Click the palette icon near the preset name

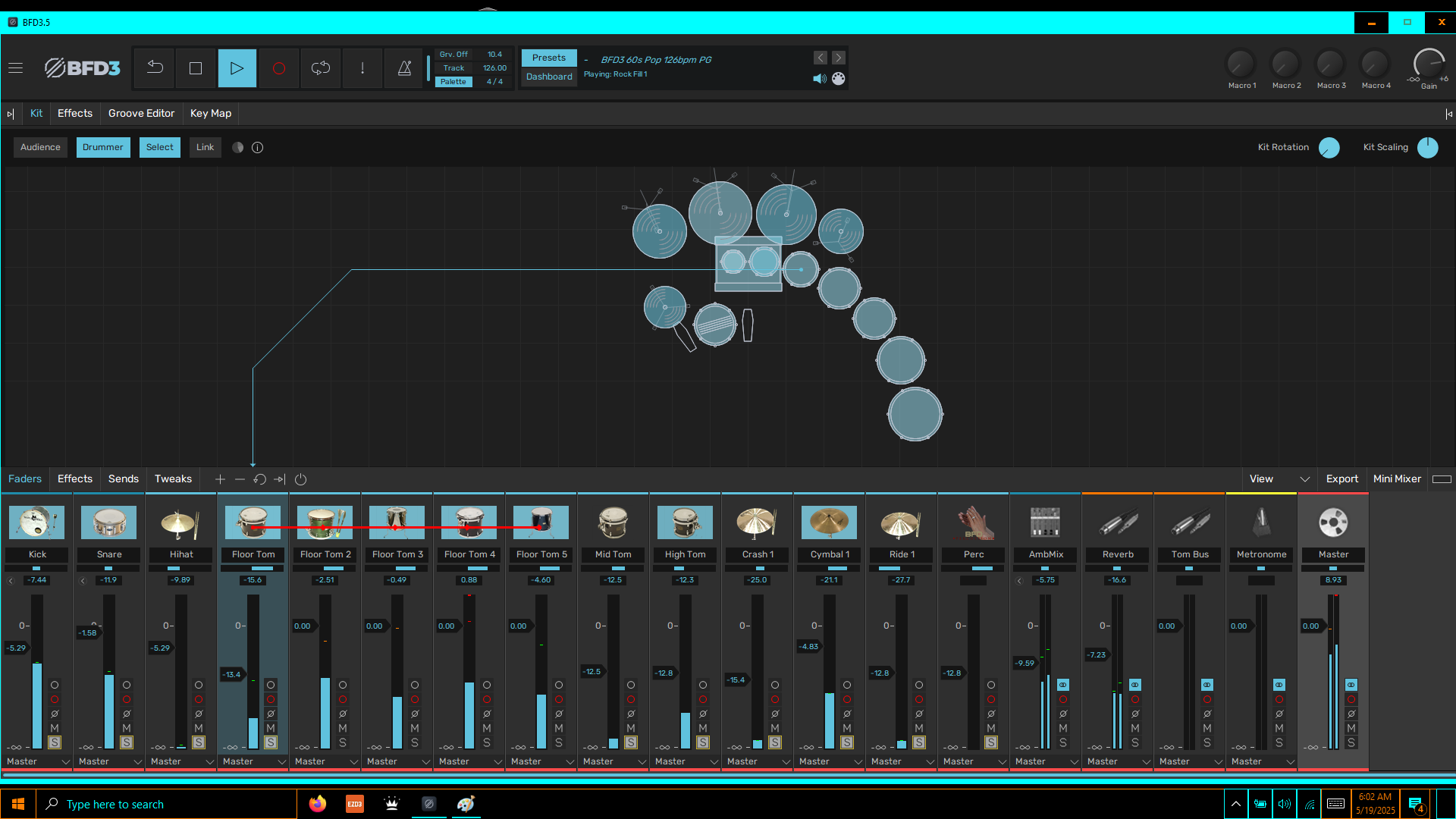(839, 78)
